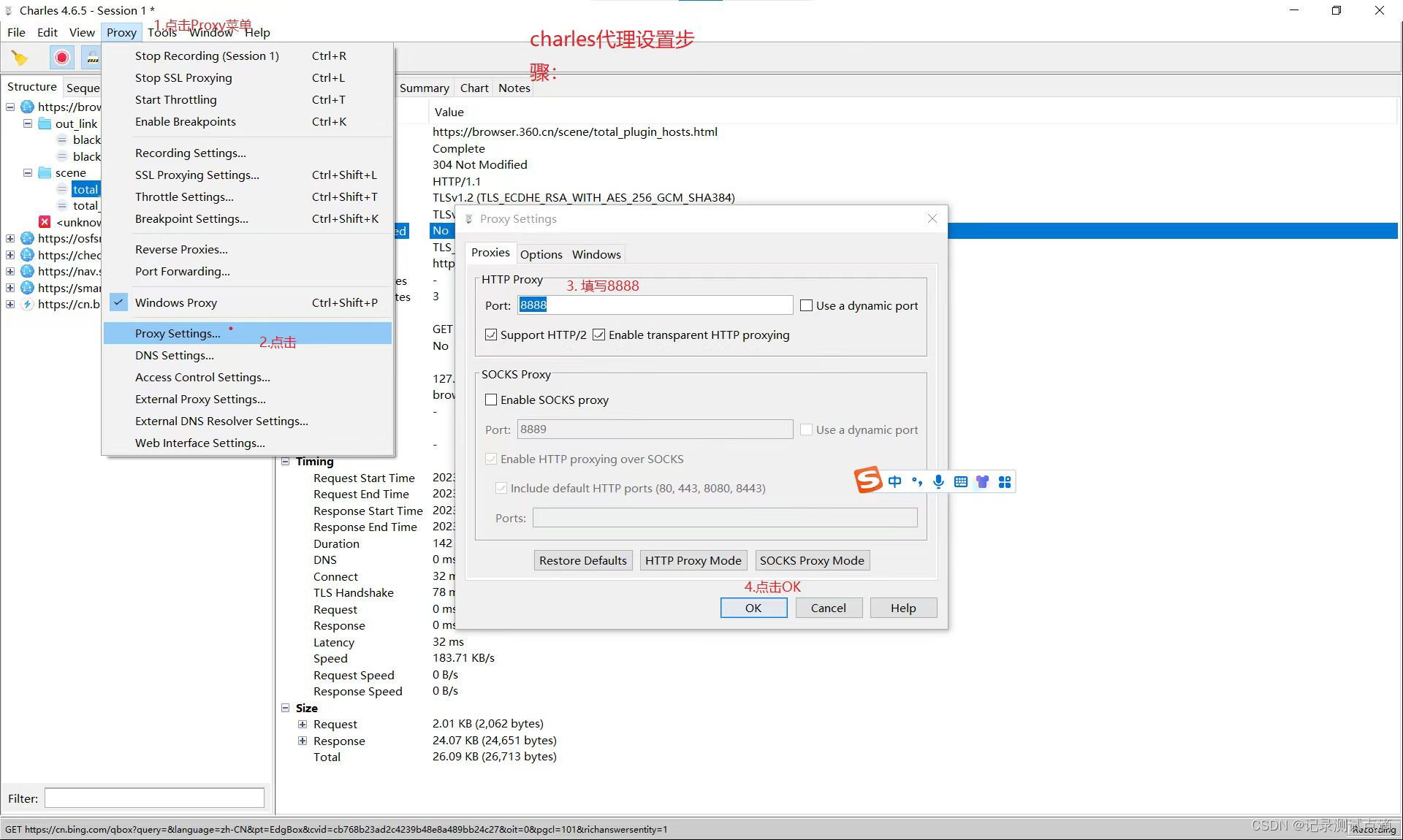
Task: Collapse the out_link folder node
Action: click(x=28, y=123)
